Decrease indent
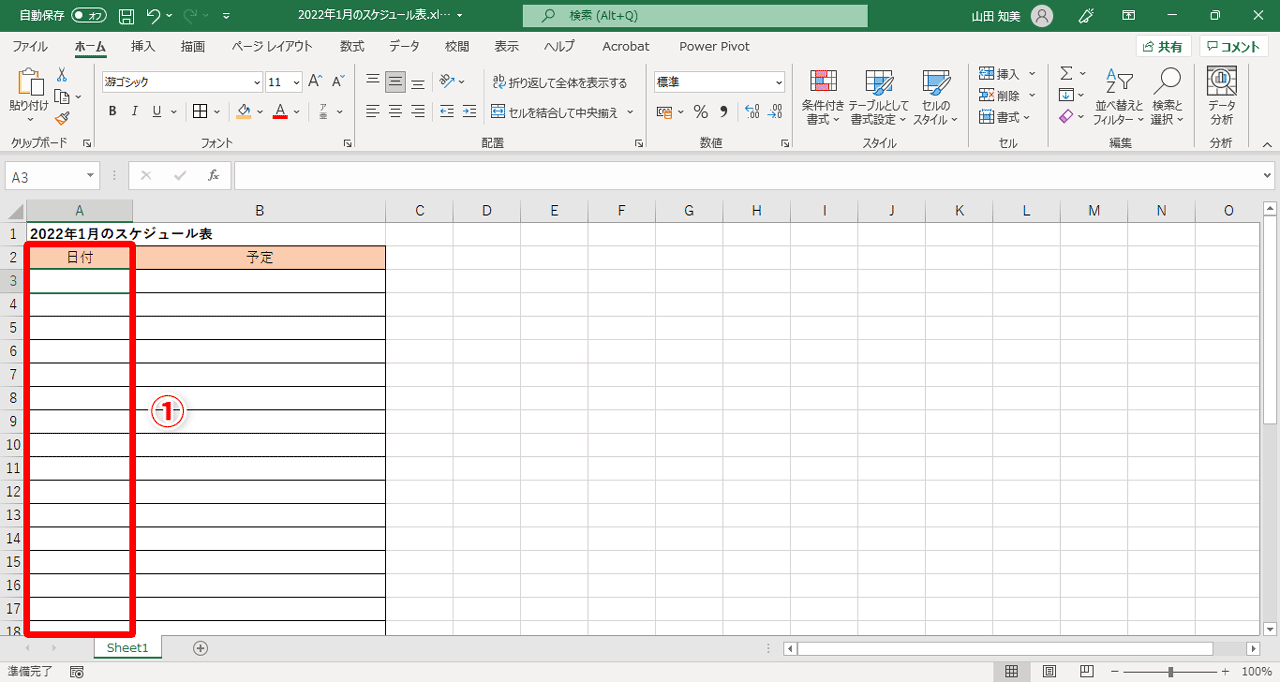Screen dimensions: 1280x682 (x=446, y=111)
